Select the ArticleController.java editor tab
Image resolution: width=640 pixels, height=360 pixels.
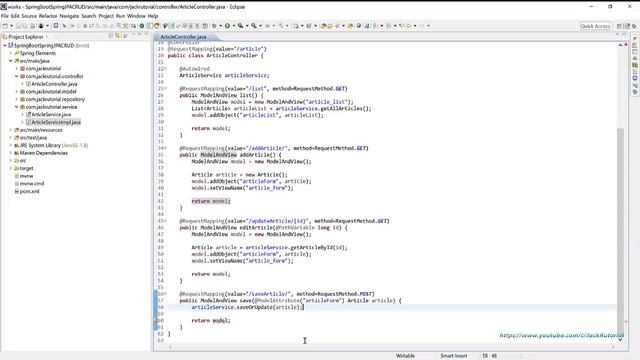(x=183, y=37)
